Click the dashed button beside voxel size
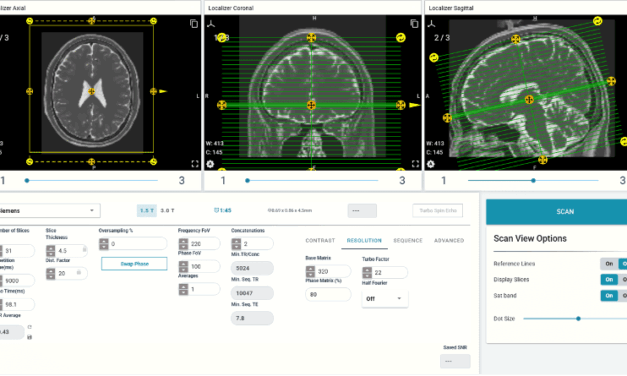 pos(362,210)
